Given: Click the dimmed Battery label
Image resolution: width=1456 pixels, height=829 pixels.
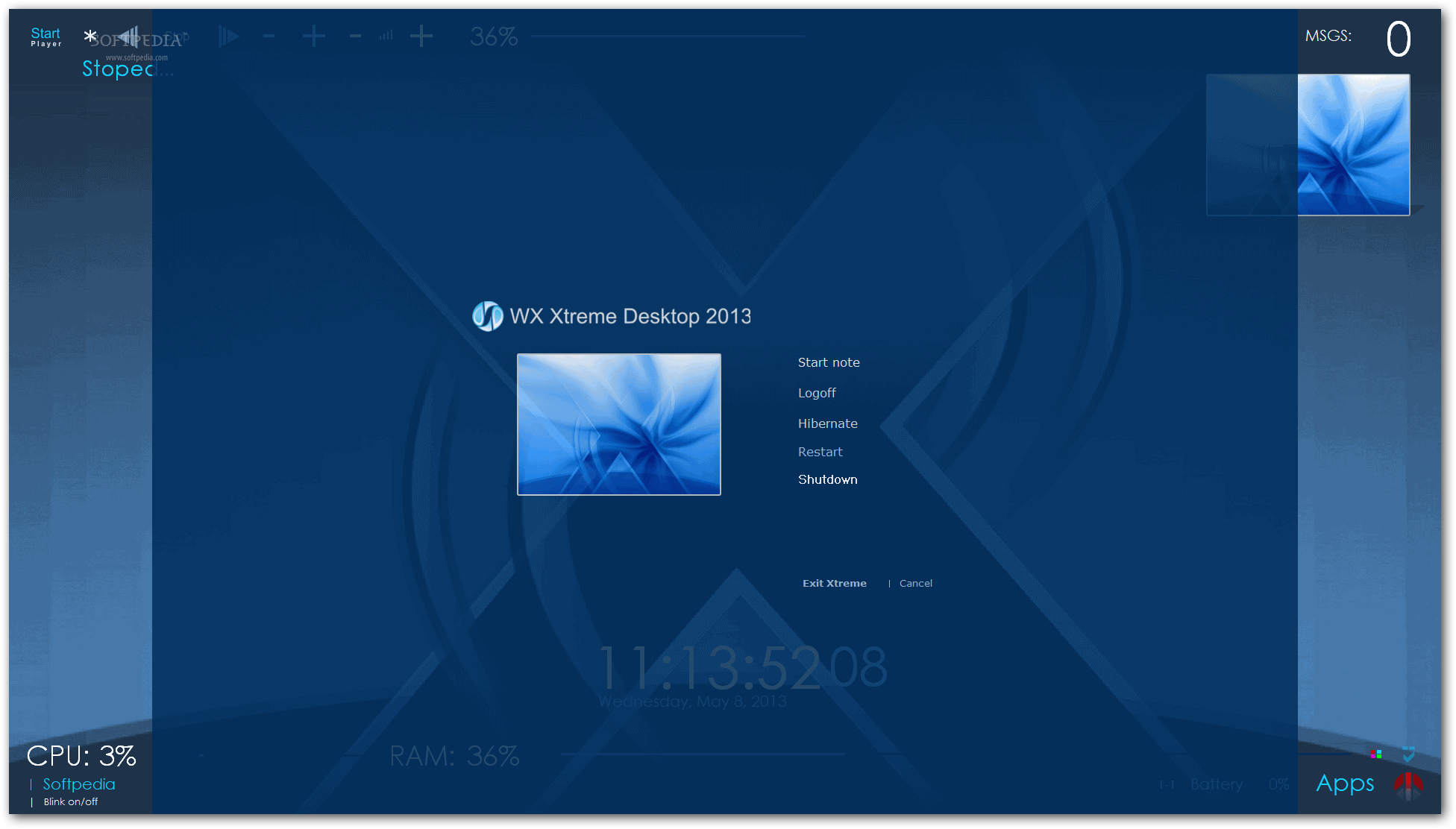Looking at the screenshot, I should pos(1217,784).
